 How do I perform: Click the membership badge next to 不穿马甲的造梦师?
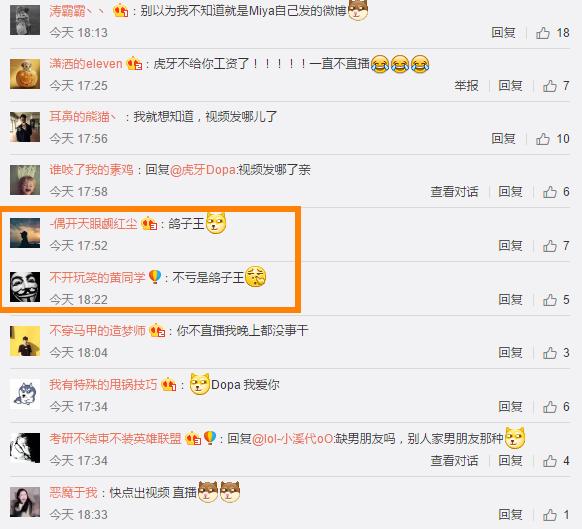(x=157, y=330)
